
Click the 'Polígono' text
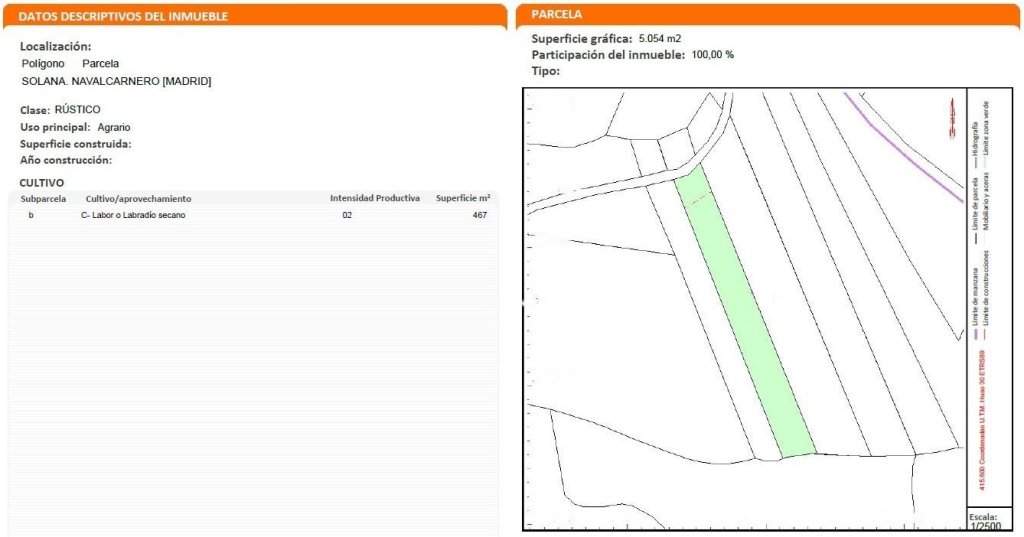(43, 63)
